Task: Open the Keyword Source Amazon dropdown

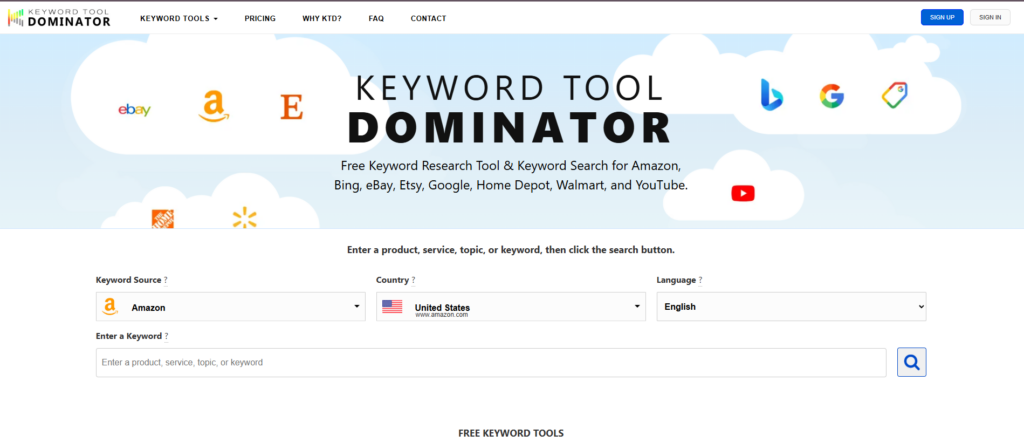Action: click(x=231, y=306)
